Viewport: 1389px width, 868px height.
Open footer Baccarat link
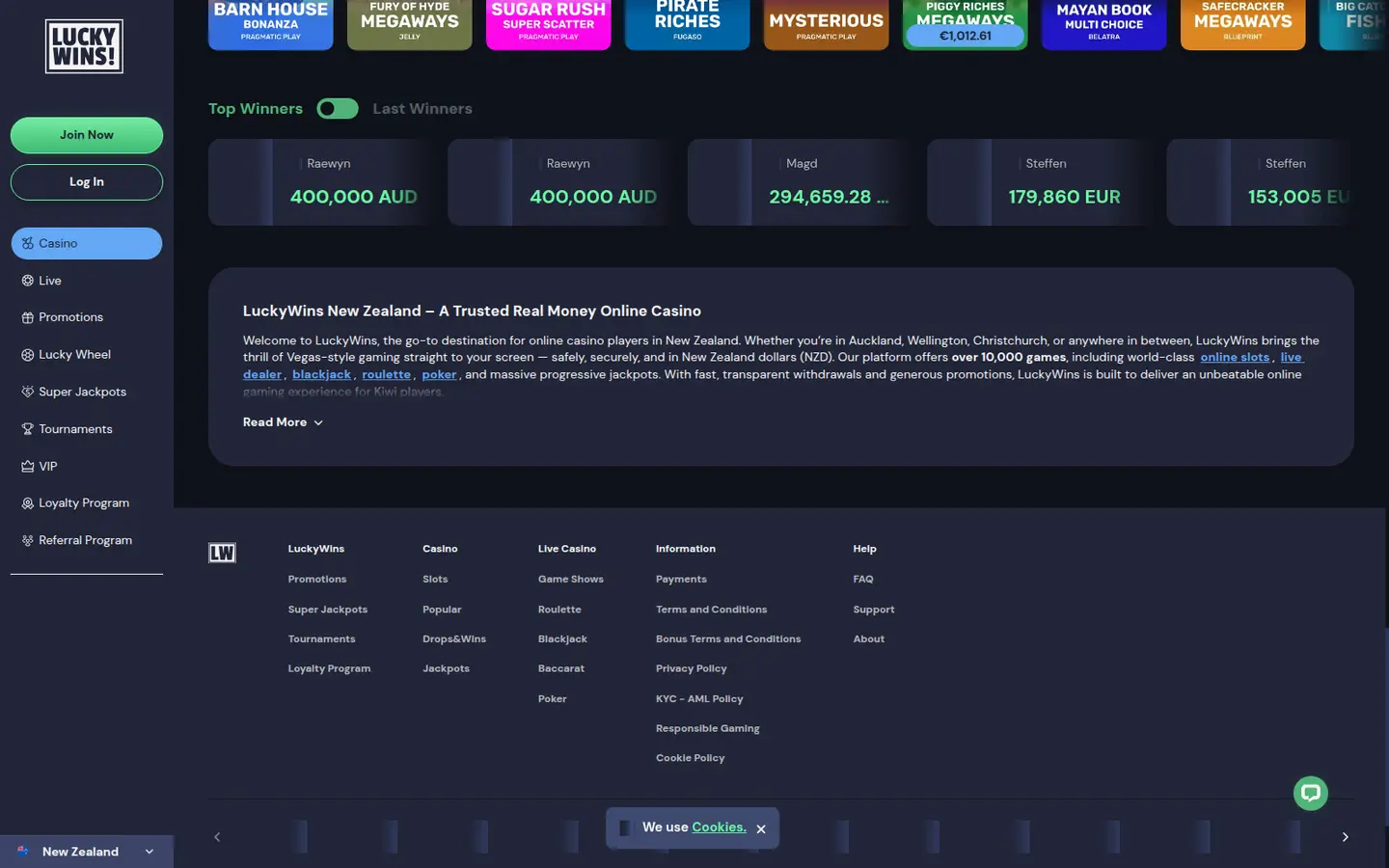[561, 668]
